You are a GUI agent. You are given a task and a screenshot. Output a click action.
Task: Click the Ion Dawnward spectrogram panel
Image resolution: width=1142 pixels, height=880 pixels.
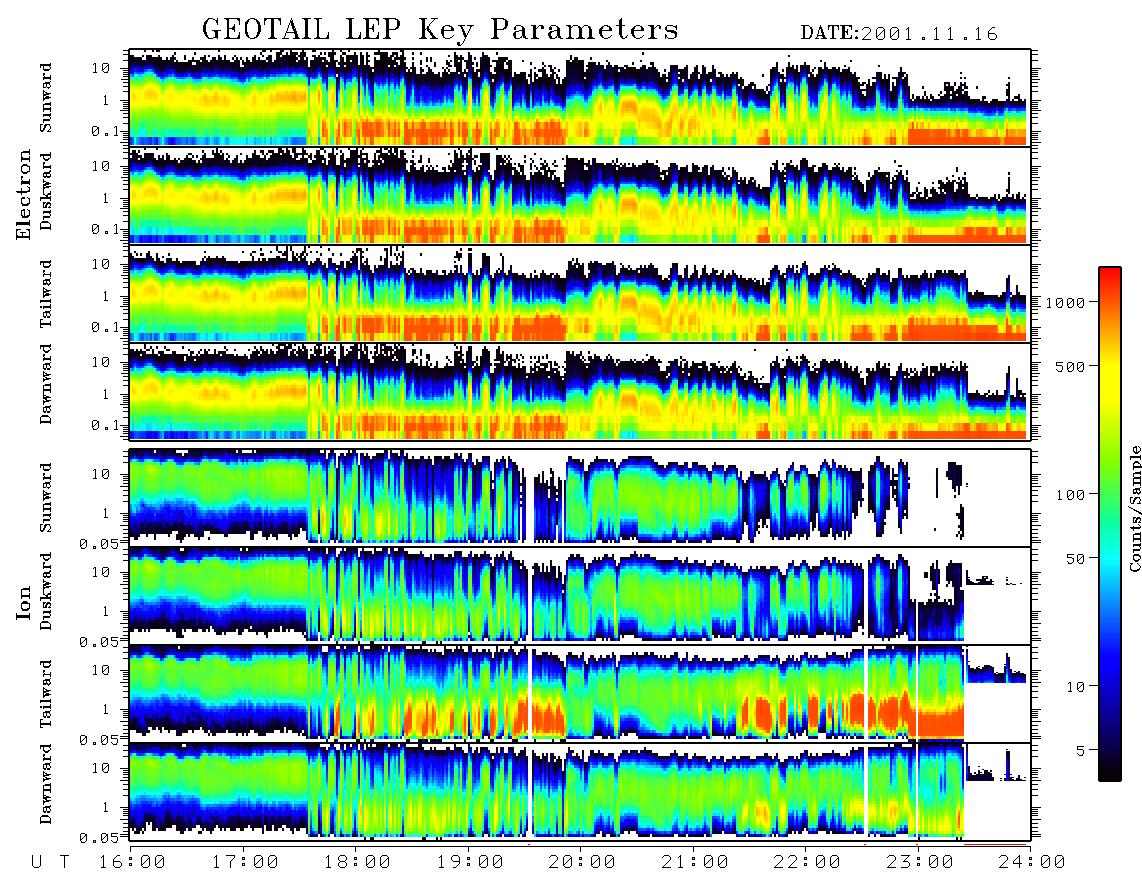point(580,792)
